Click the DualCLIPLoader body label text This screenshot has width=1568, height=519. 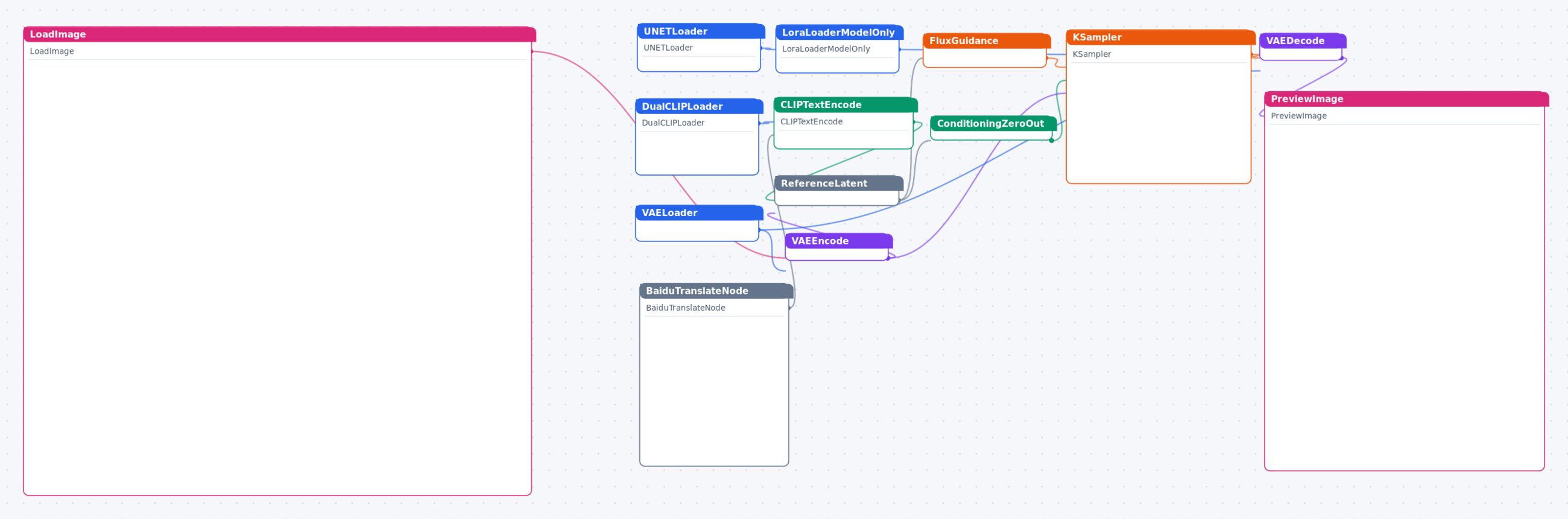[x=672, y=123]
